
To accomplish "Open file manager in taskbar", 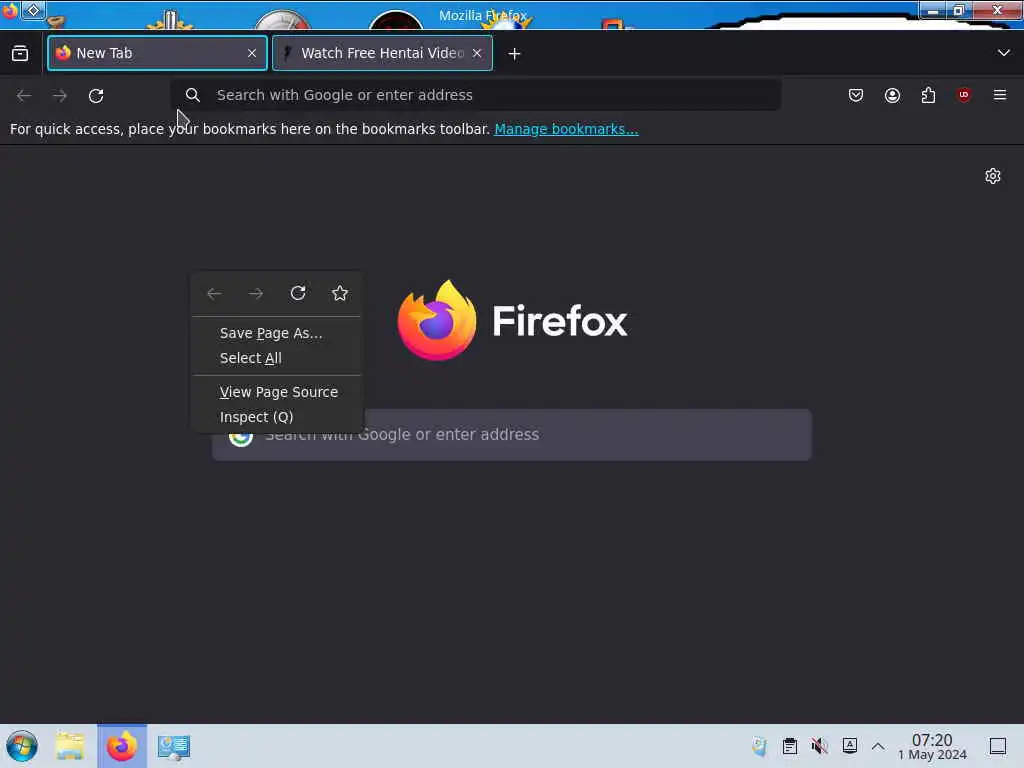I will coord(70,746).
